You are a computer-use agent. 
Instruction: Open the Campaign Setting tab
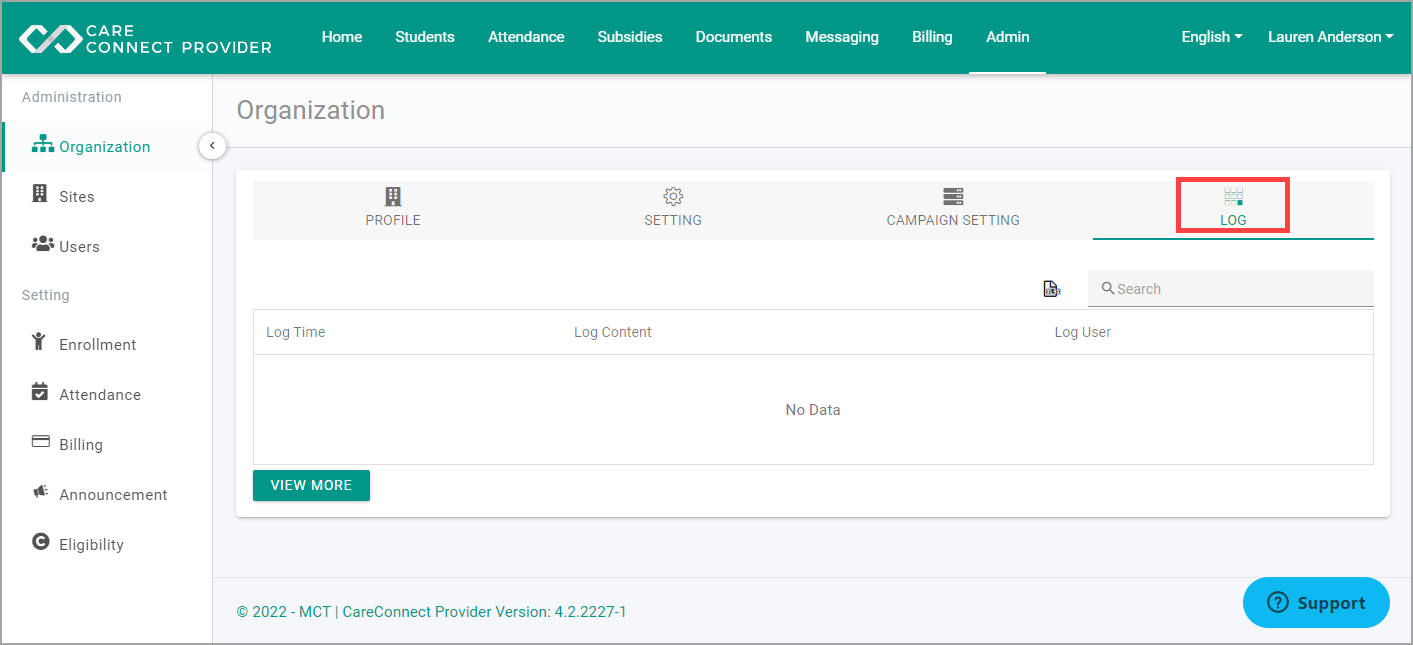pyautogui.click(x=952, y=208)
